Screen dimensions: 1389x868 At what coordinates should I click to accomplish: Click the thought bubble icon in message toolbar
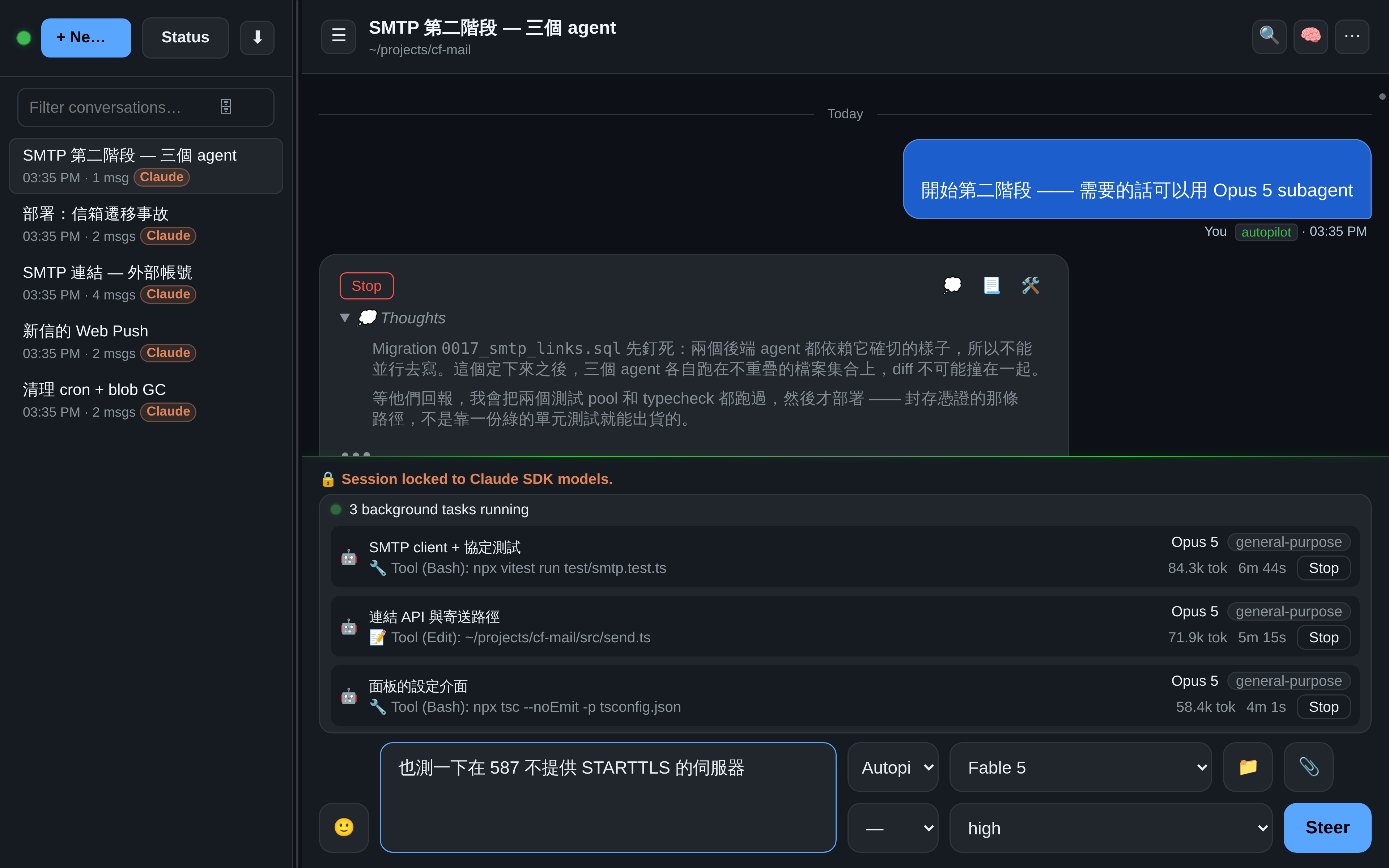[952, 285]
